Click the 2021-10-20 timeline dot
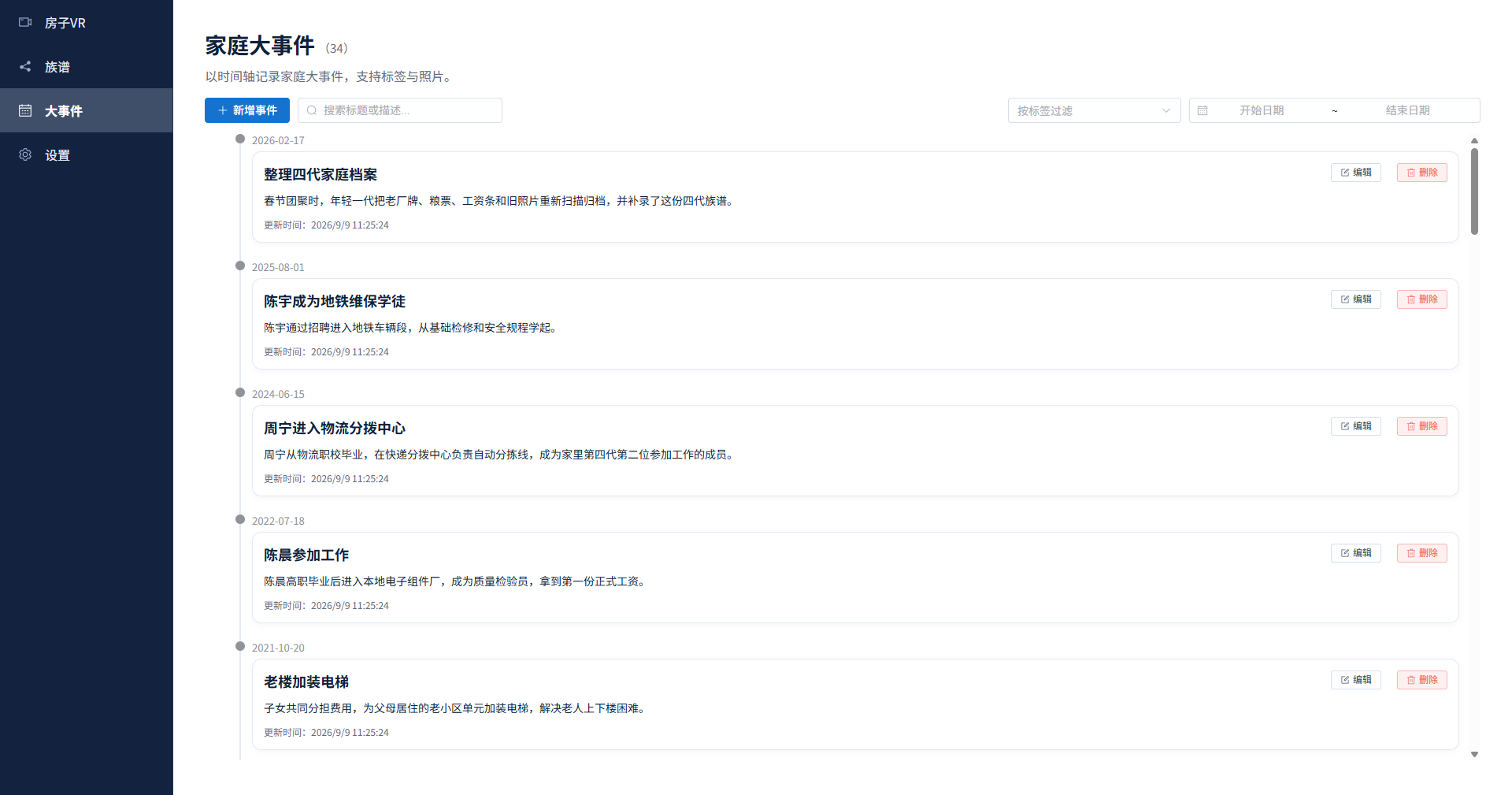The image size is (1512, 795). click(x=240, y=646)
